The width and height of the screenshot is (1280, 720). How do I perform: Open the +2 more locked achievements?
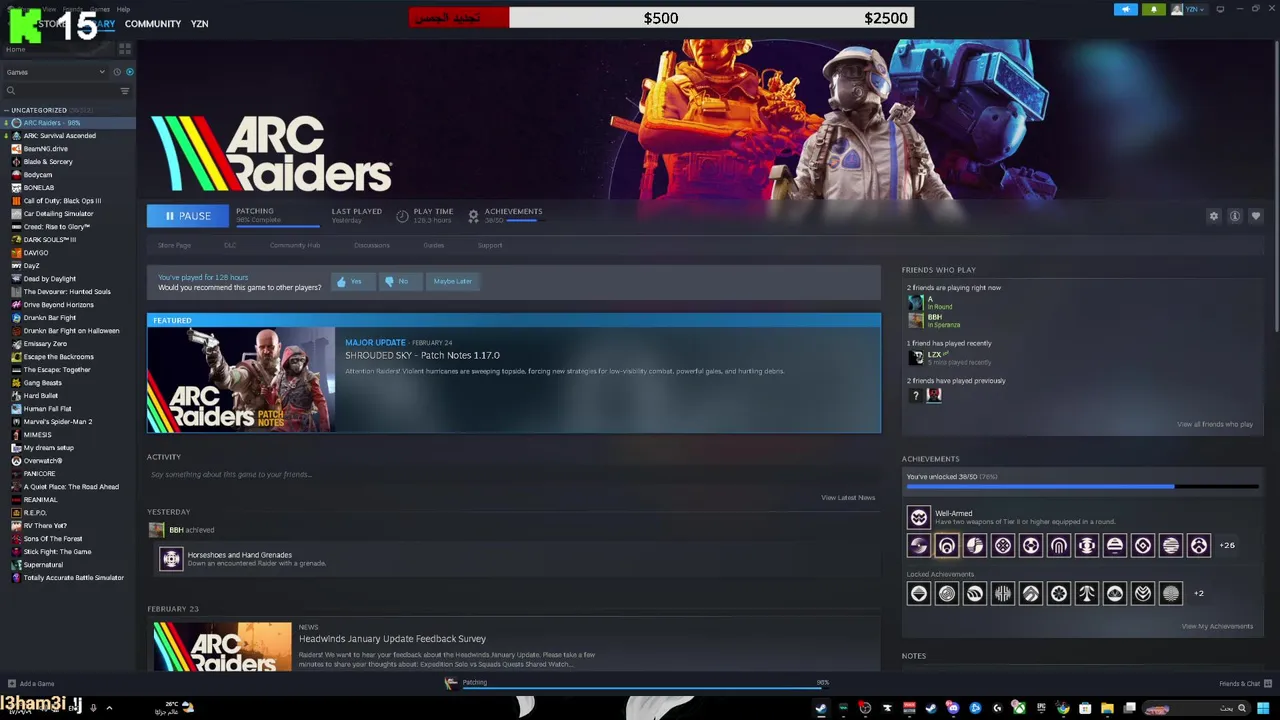1199,593
